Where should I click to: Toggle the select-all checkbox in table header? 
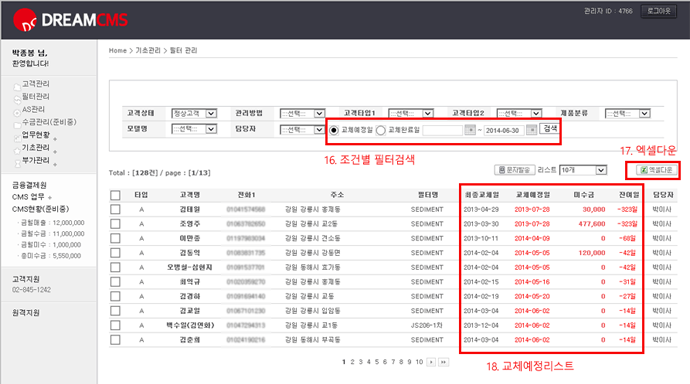115,195
